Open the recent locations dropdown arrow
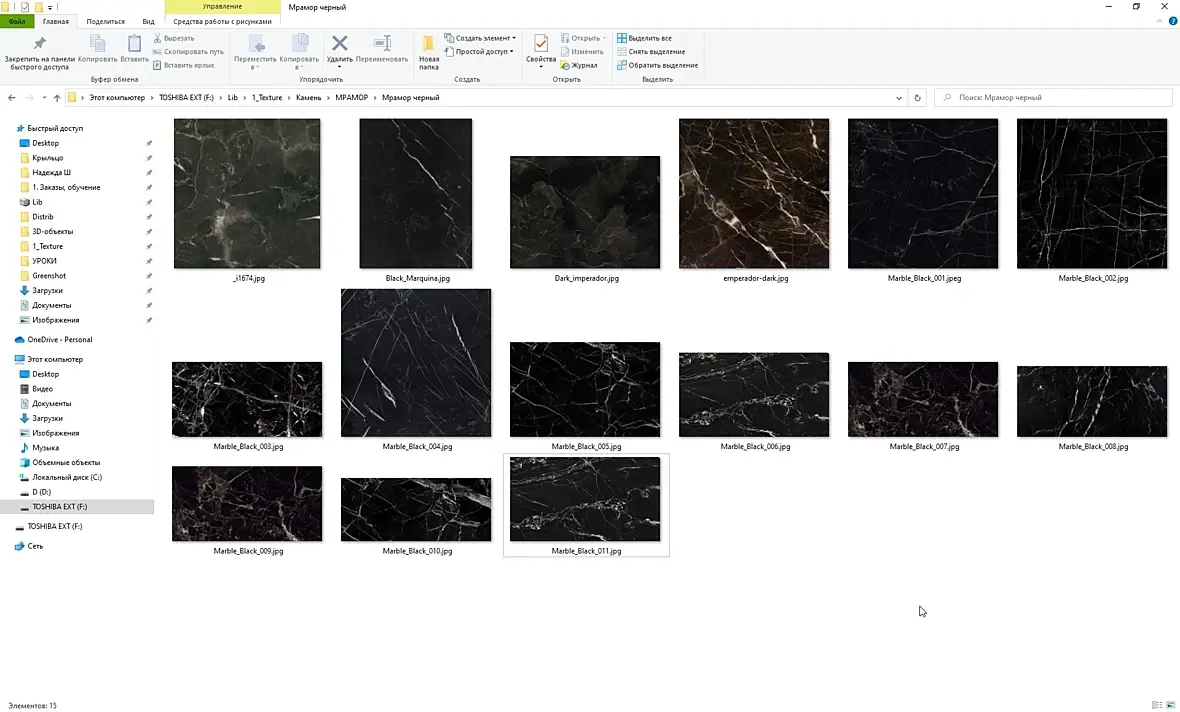 click(x=44, y=98)
